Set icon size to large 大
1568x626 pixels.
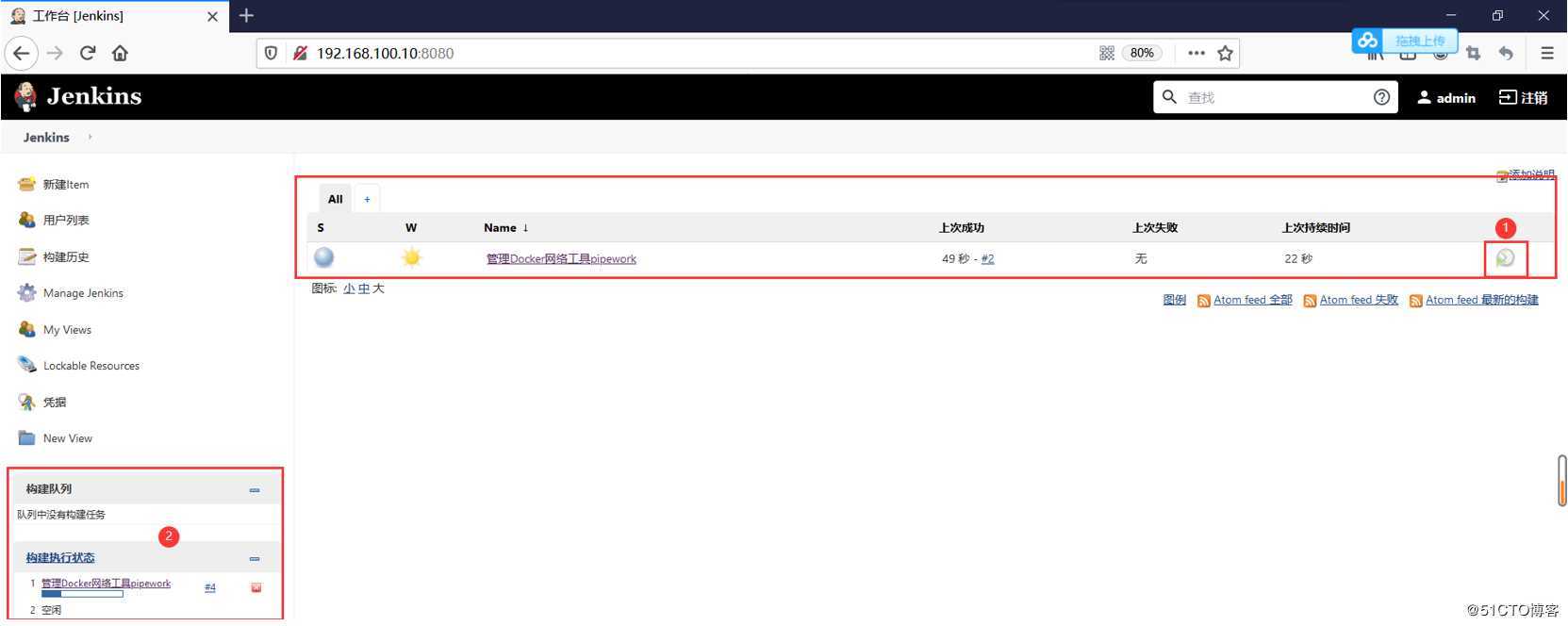click(x=378, y=288)
